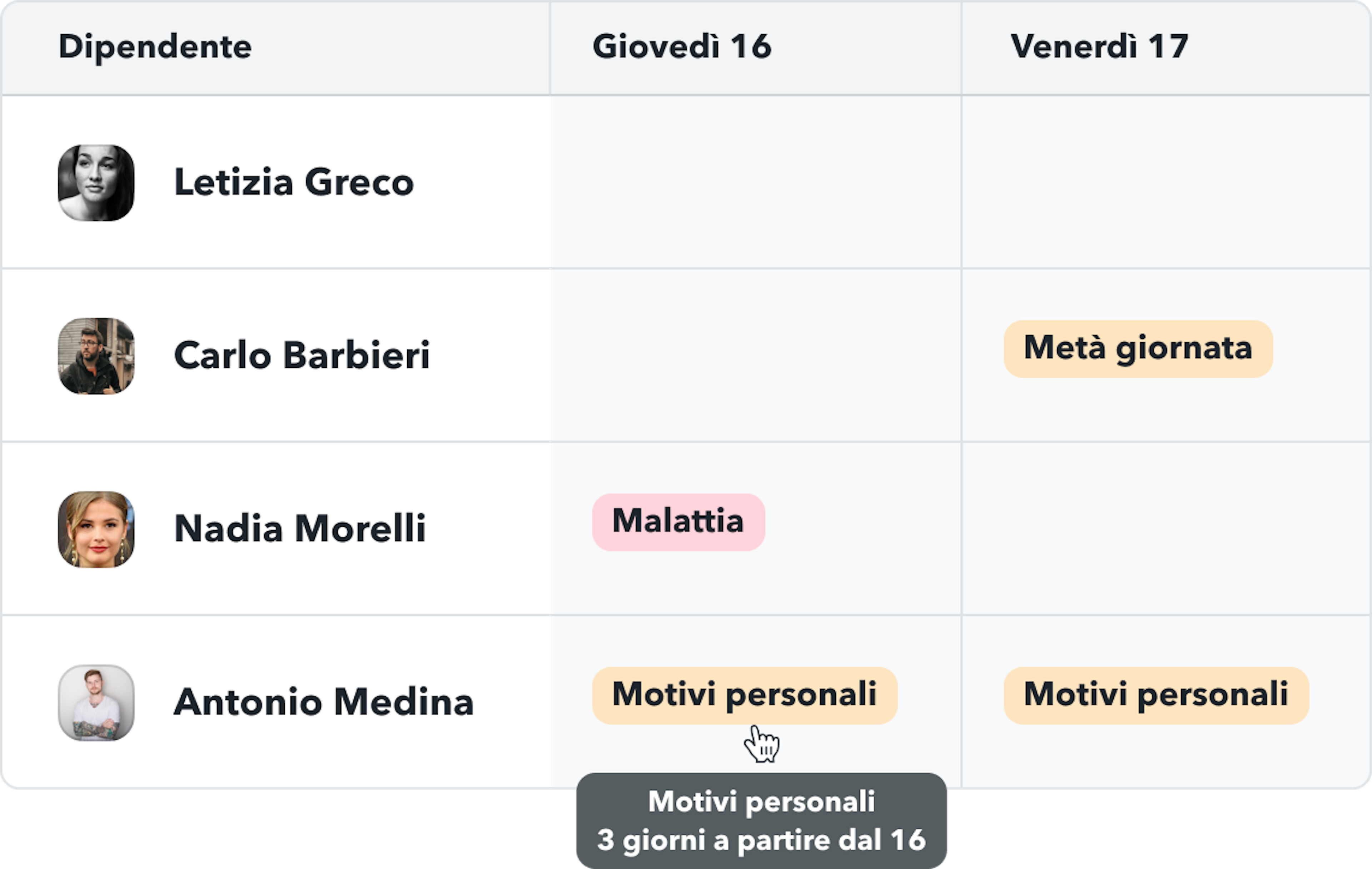Open Letizia Greco's profile photo

[x=96, y=183]
